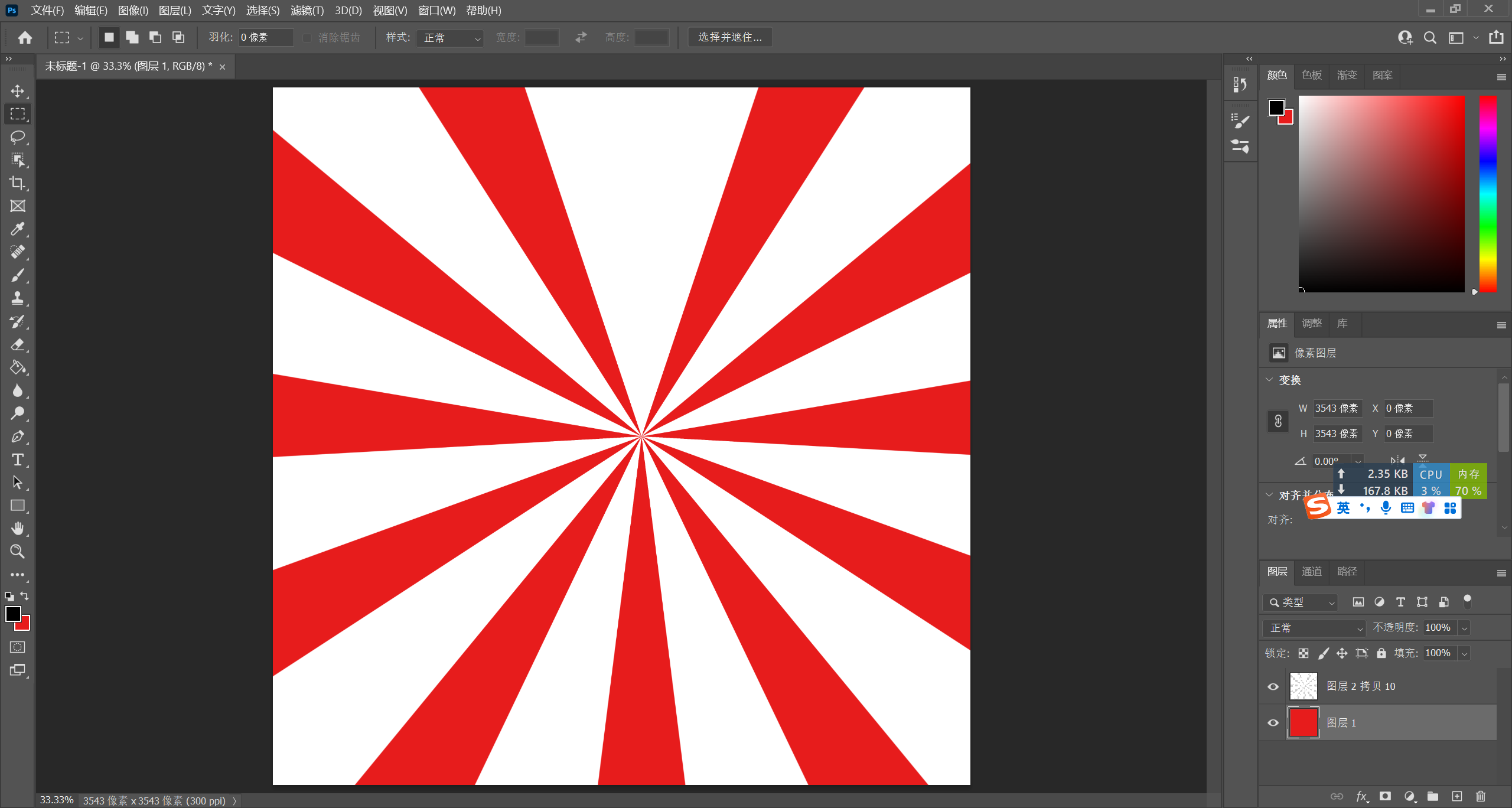Select the Horizontal Type tool
The image size is (1512, 808).
[x=18, y=460]
